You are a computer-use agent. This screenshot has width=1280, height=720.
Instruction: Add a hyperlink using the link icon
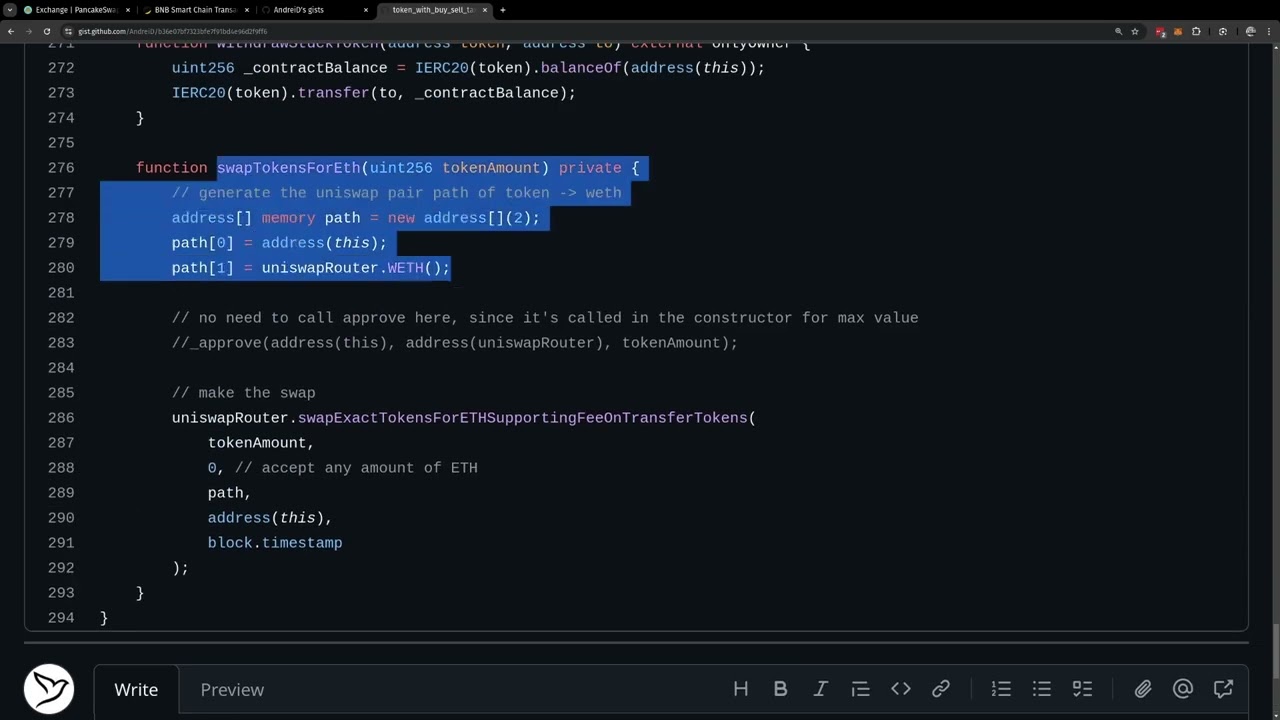coord(941,689)
